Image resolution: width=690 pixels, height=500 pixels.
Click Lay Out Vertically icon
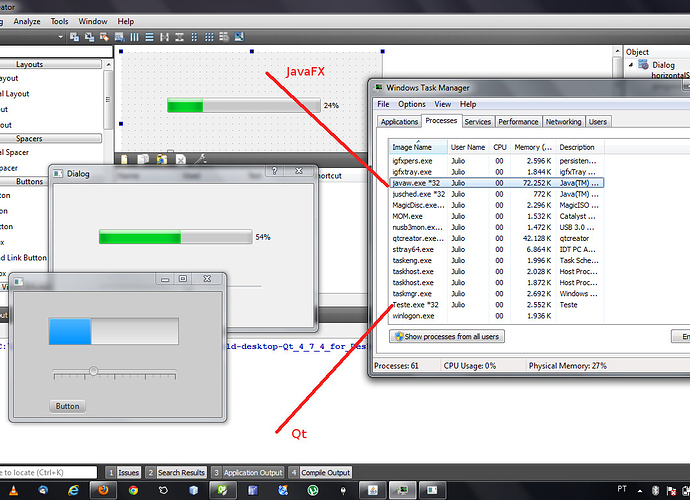149,37
